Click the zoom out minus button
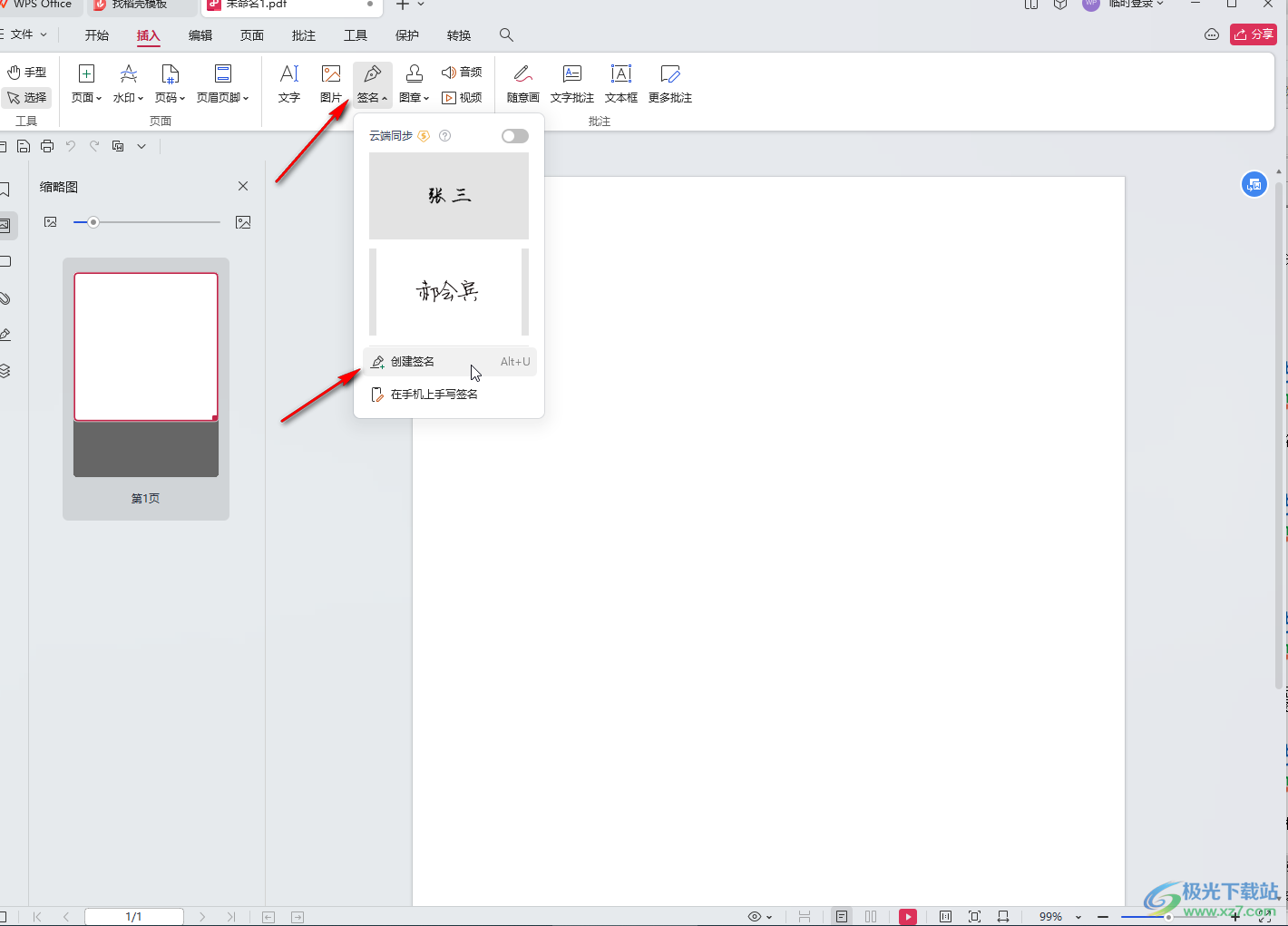Screen dimensions: 1288x926 pyautogui.click(x=1103, y=917)
